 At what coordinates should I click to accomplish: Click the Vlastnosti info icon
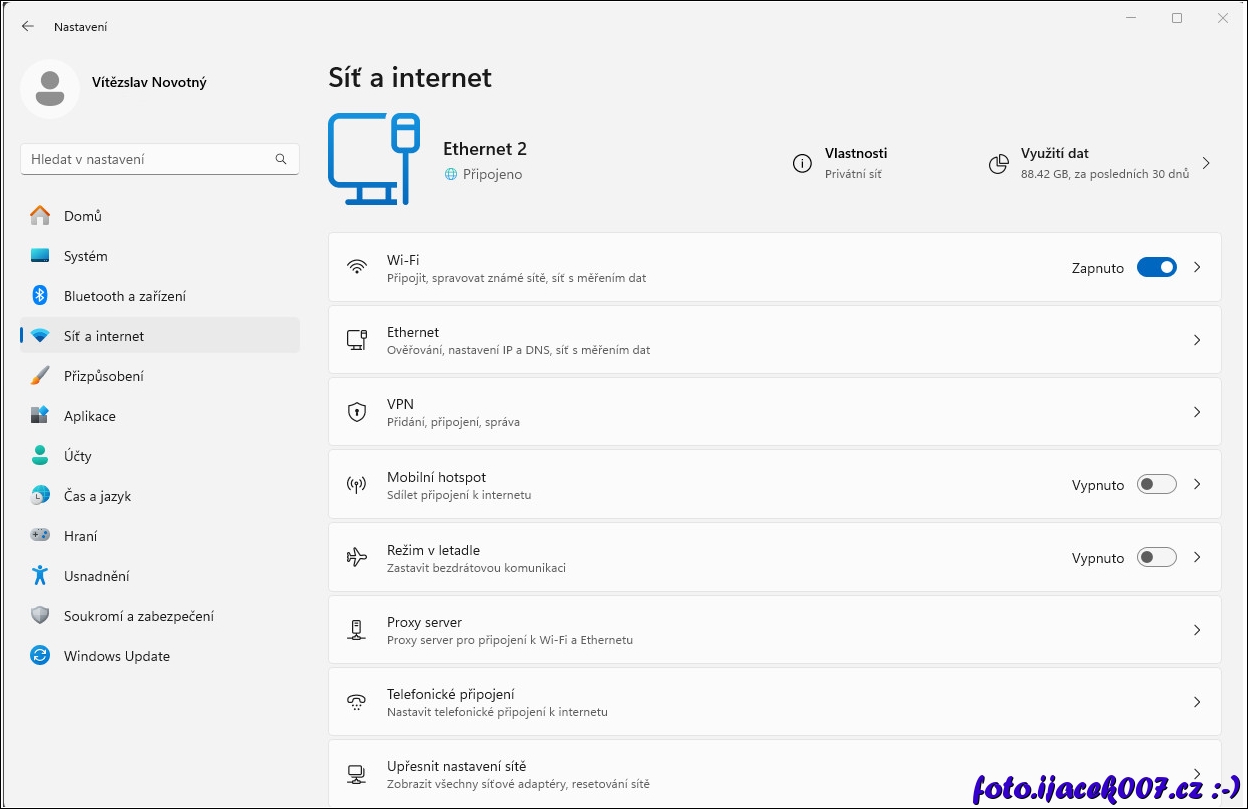pyautogui.click(x=802, y=164)
